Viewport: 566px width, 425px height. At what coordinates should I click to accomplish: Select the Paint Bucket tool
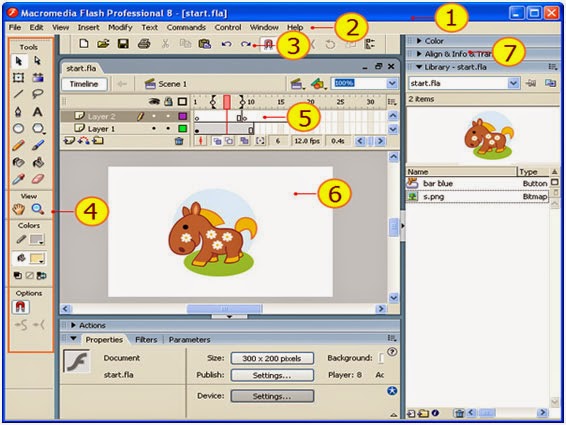tap(38, 162)
